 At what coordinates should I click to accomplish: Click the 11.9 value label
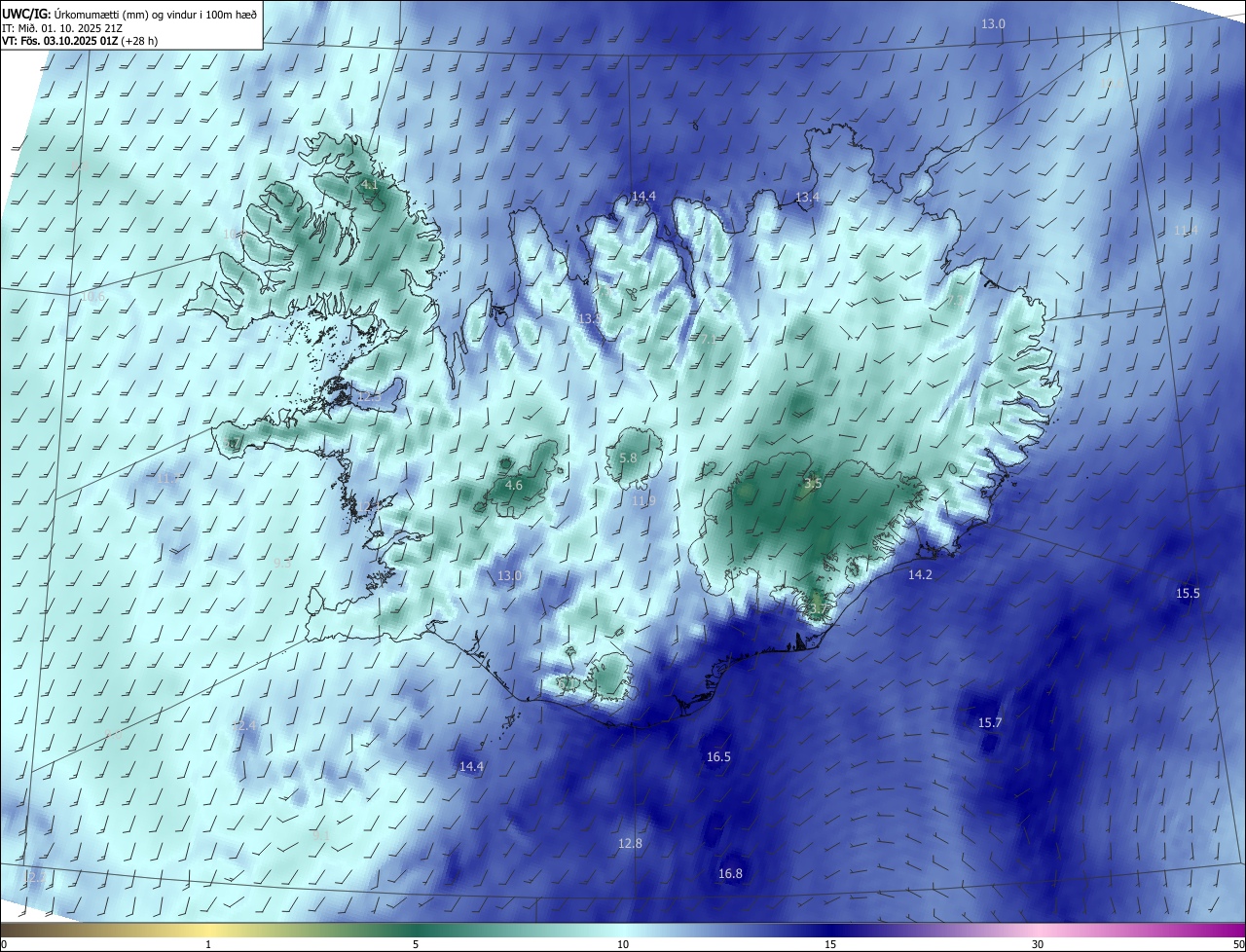click(643, 500)
